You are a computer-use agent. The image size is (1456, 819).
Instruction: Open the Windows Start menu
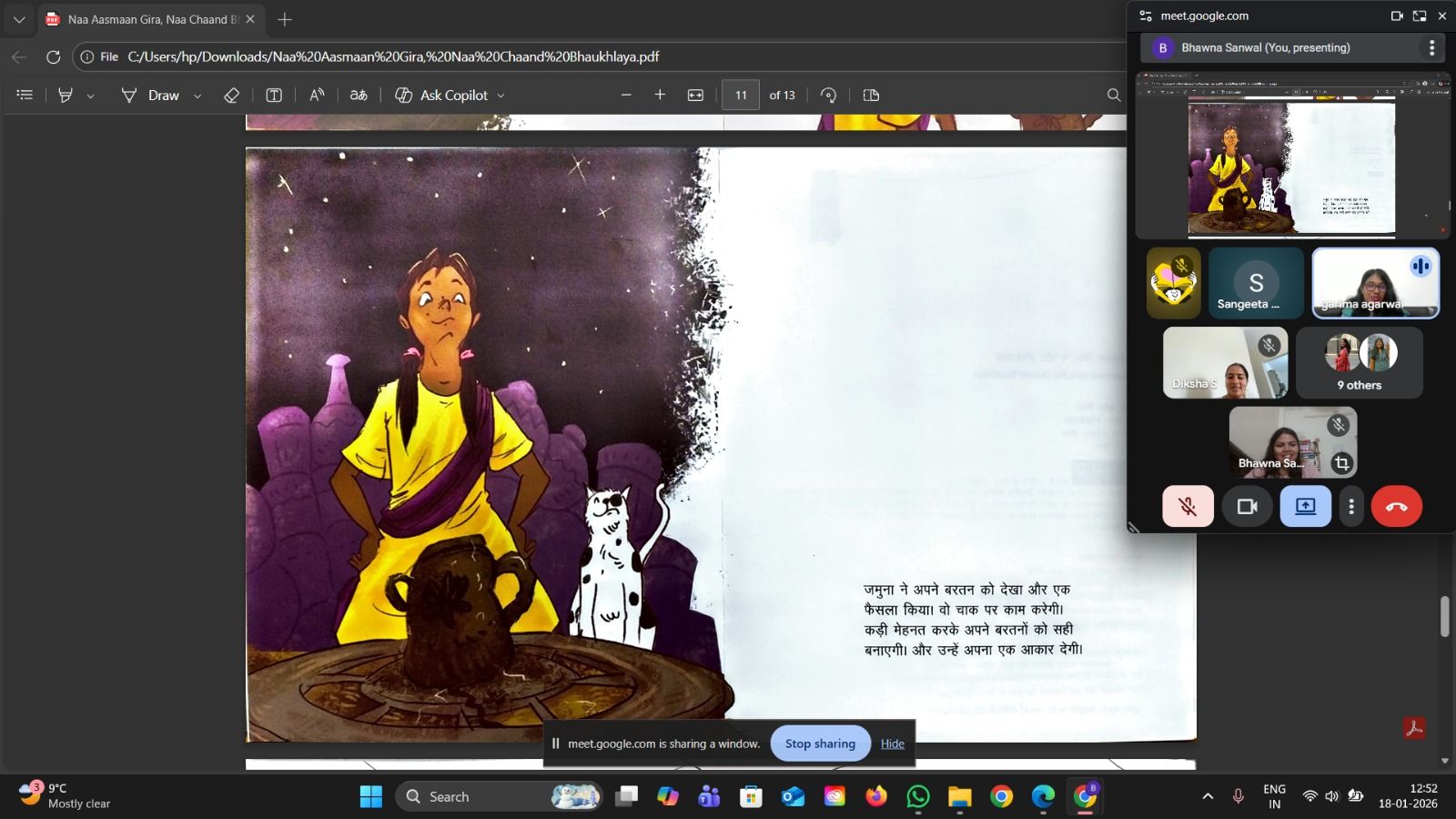(x=371, y=796)
